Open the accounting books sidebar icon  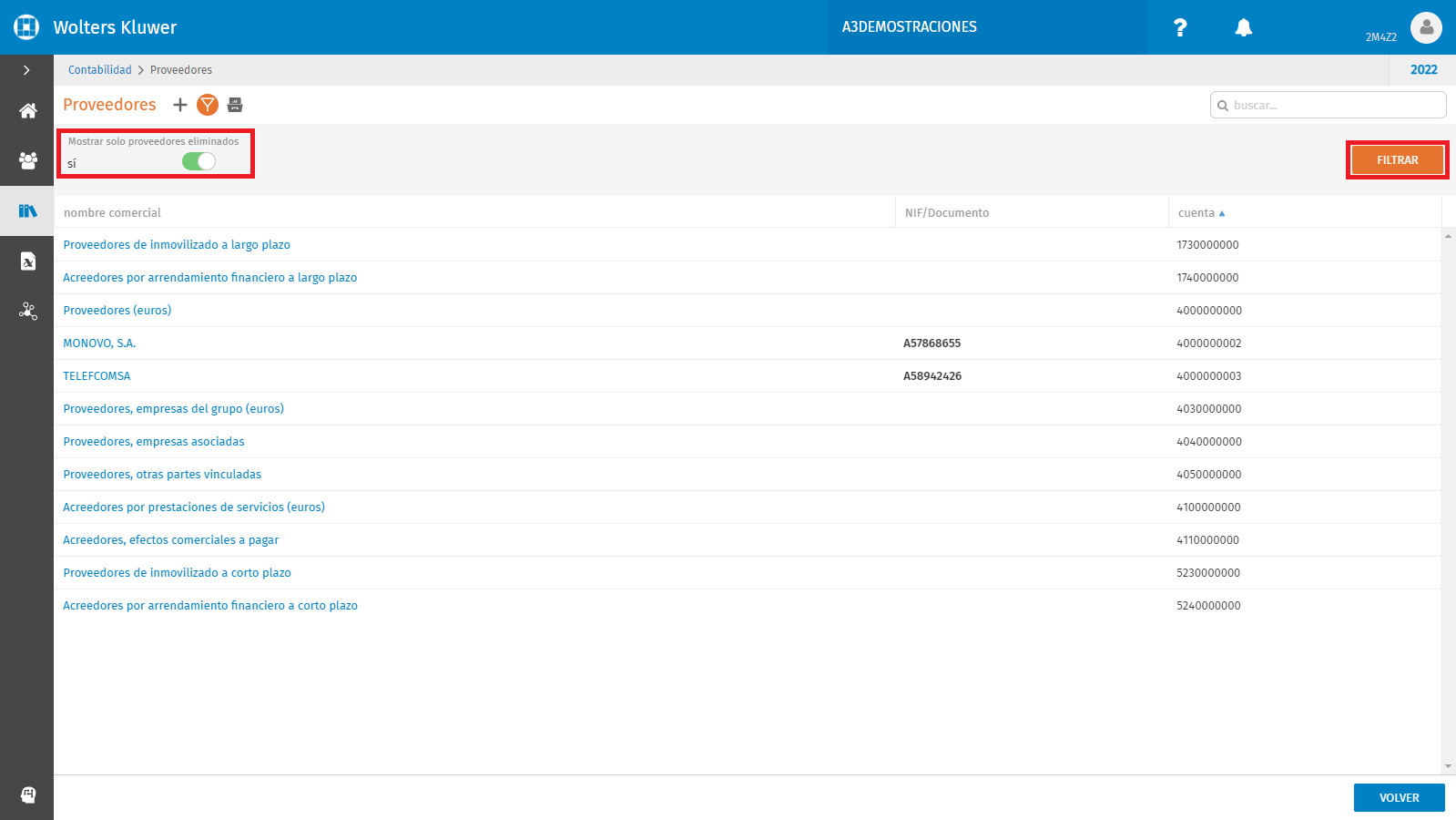pyautogui.click(x=28, y=211)
